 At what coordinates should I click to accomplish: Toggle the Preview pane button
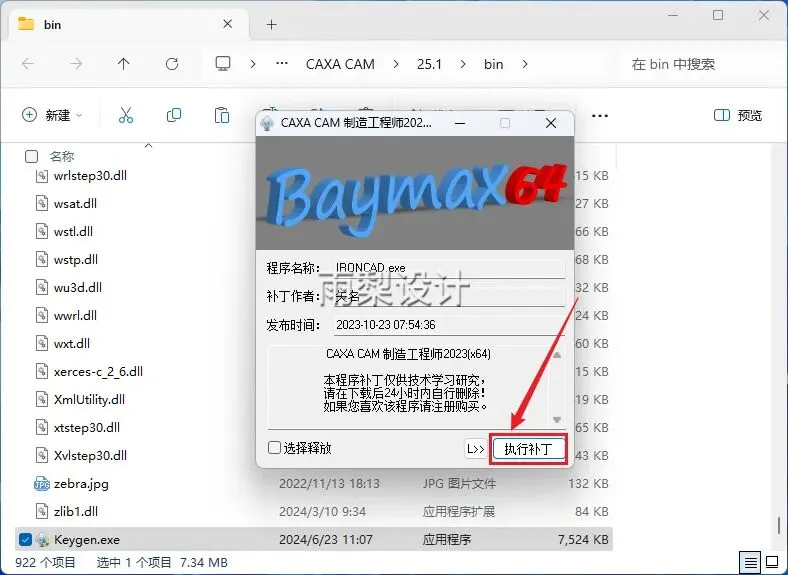pos(738,115)
